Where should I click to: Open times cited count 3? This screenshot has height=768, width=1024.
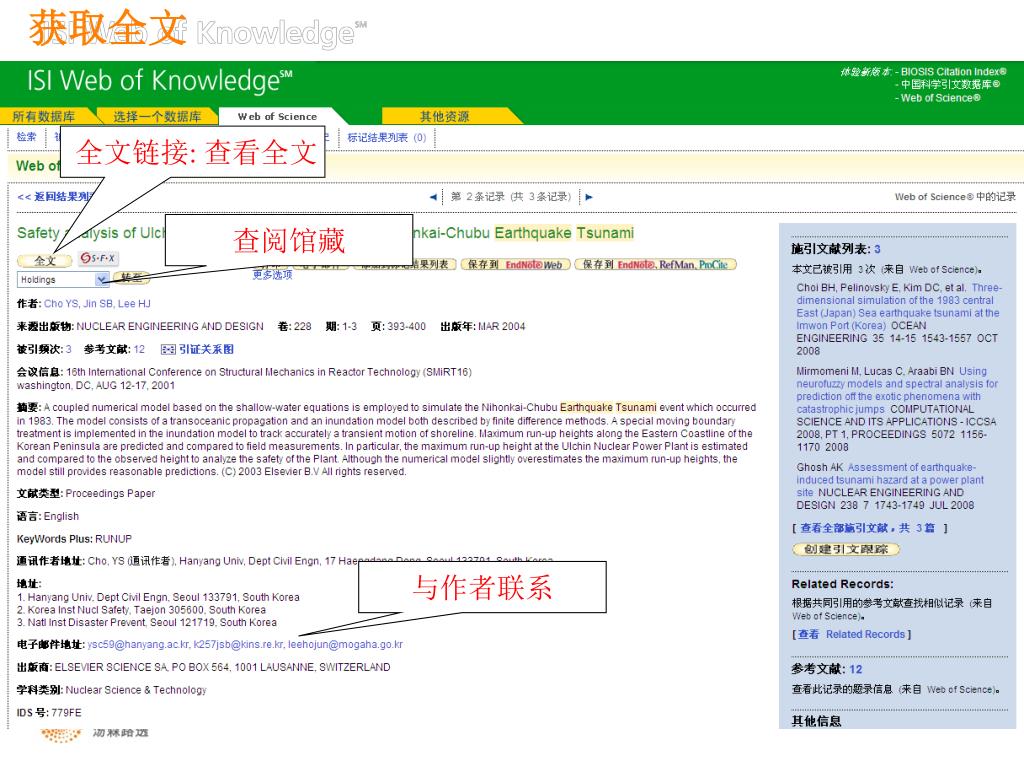69,349
